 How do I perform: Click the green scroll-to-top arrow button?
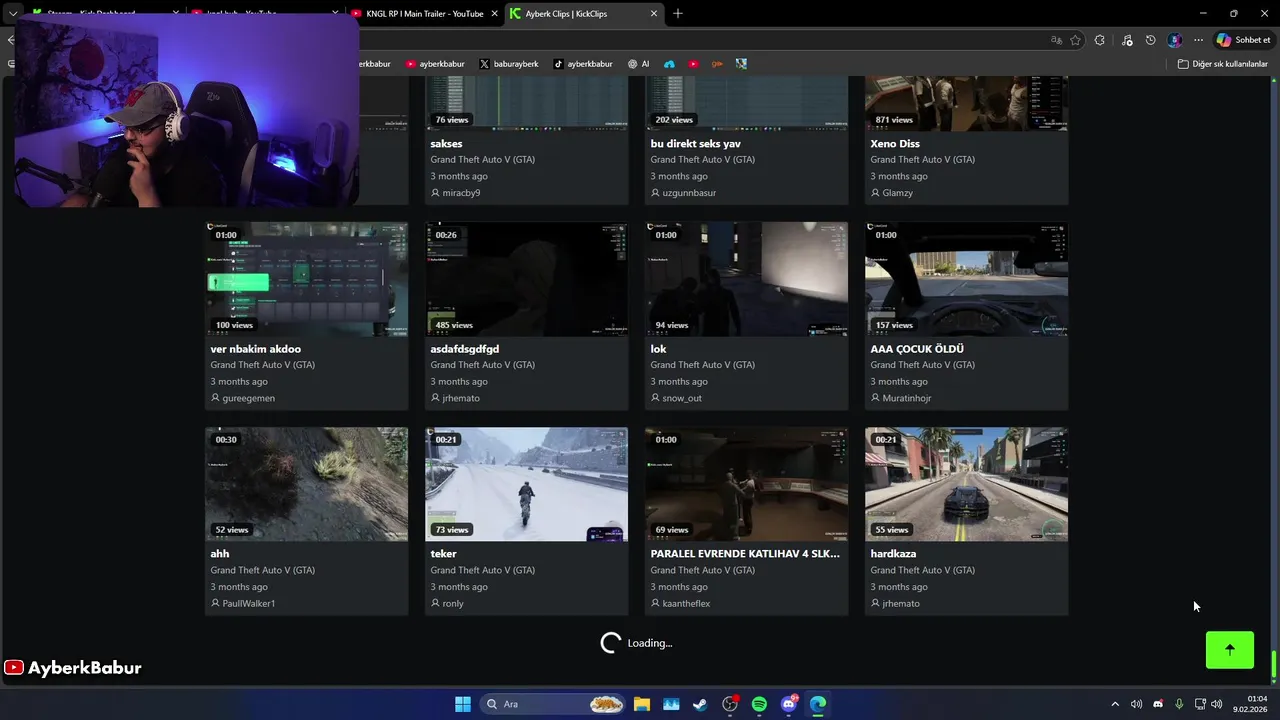point(1229,649)
